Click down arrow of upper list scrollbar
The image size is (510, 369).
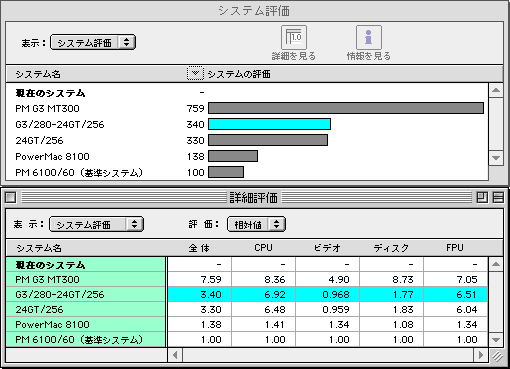(496, 158)
